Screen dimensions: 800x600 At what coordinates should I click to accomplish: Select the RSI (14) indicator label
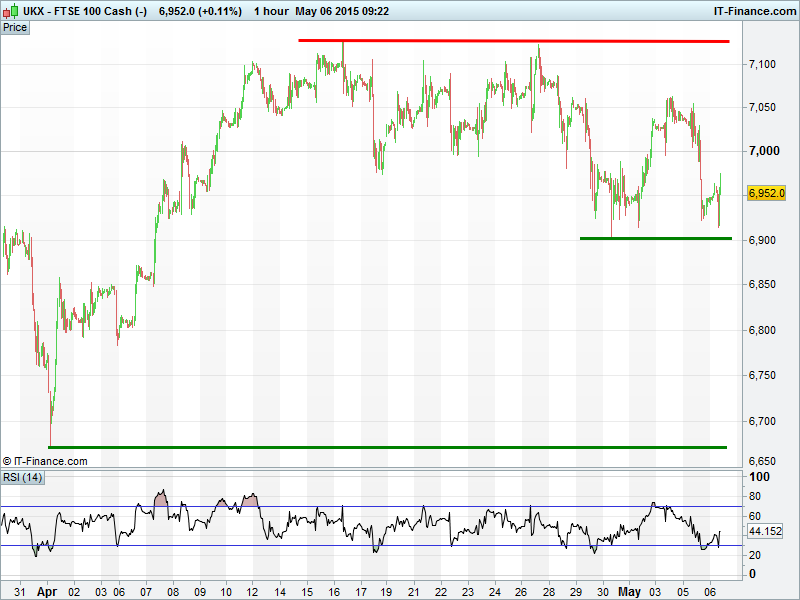point(23,477)
